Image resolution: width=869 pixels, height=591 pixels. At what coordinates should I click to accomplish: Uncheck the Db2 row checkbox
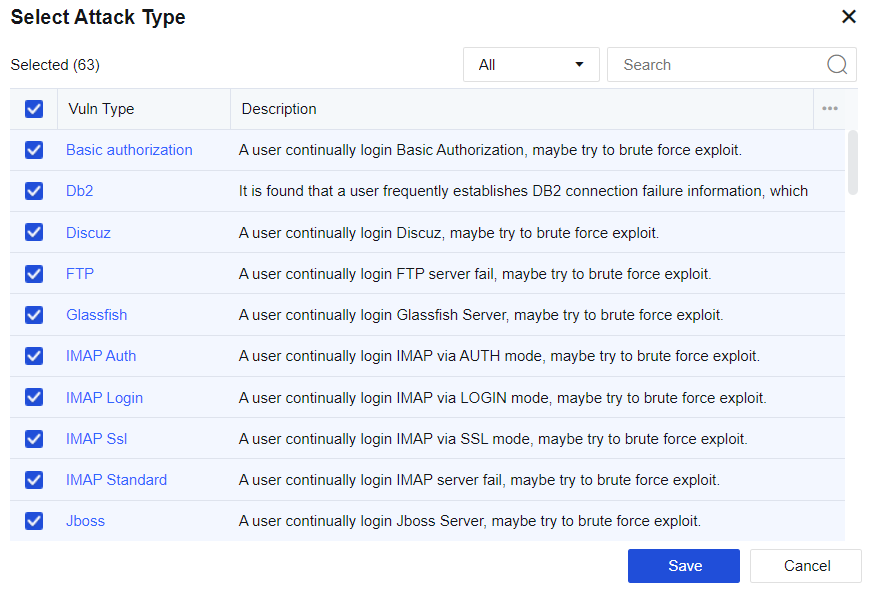34,191
